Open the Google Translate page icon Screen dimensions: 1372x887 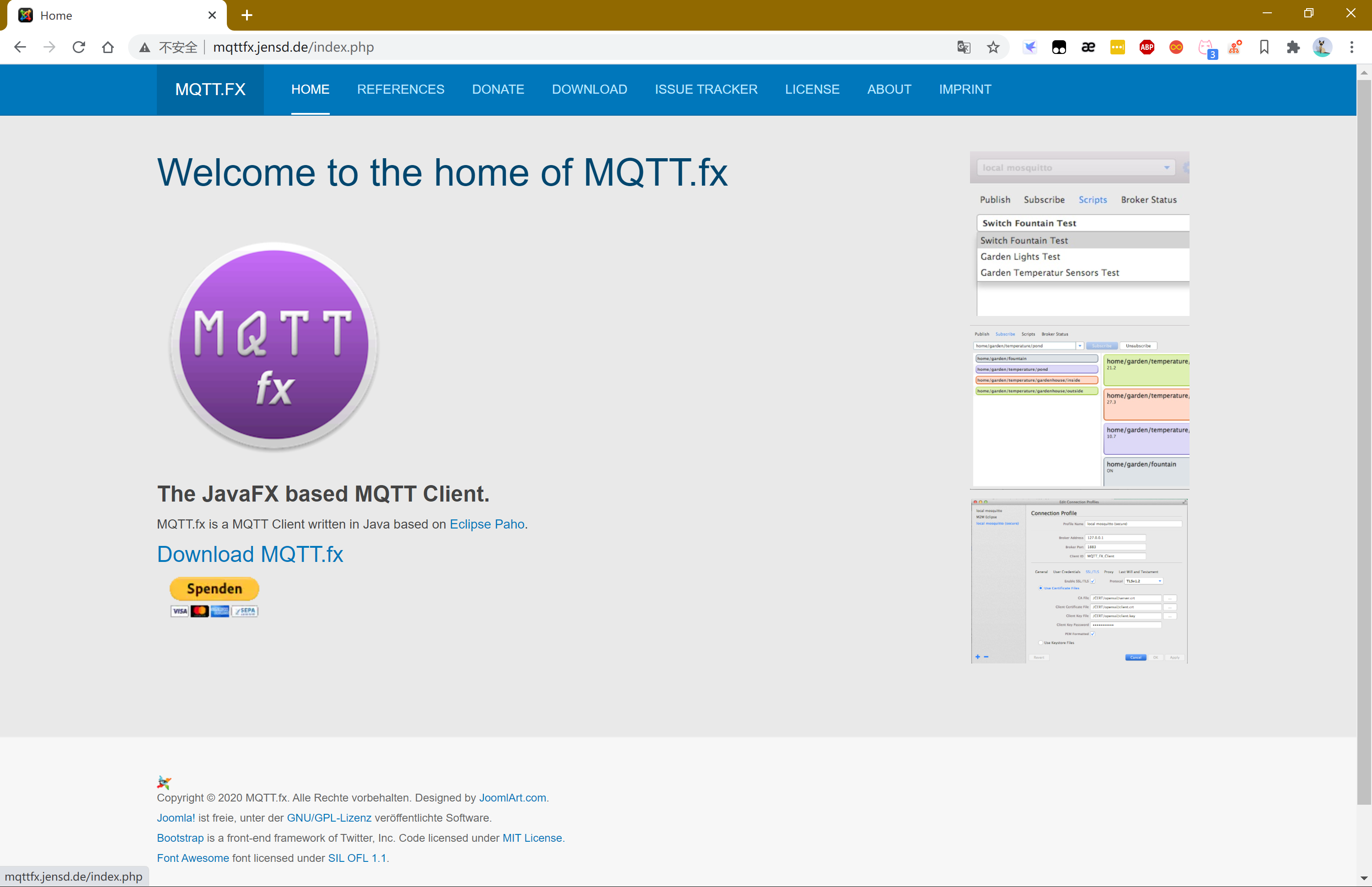point(964,47)
